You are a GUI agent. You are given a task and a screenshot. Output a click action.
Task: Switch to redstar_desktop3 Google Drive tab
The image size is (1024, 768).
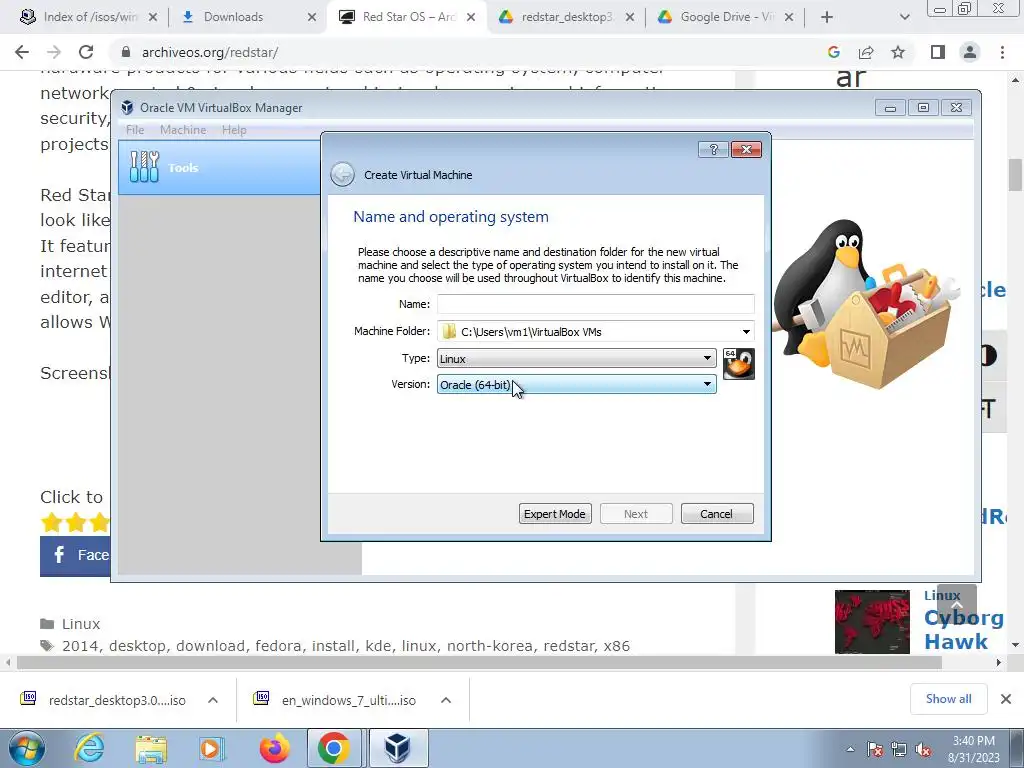tap(566, 17)
